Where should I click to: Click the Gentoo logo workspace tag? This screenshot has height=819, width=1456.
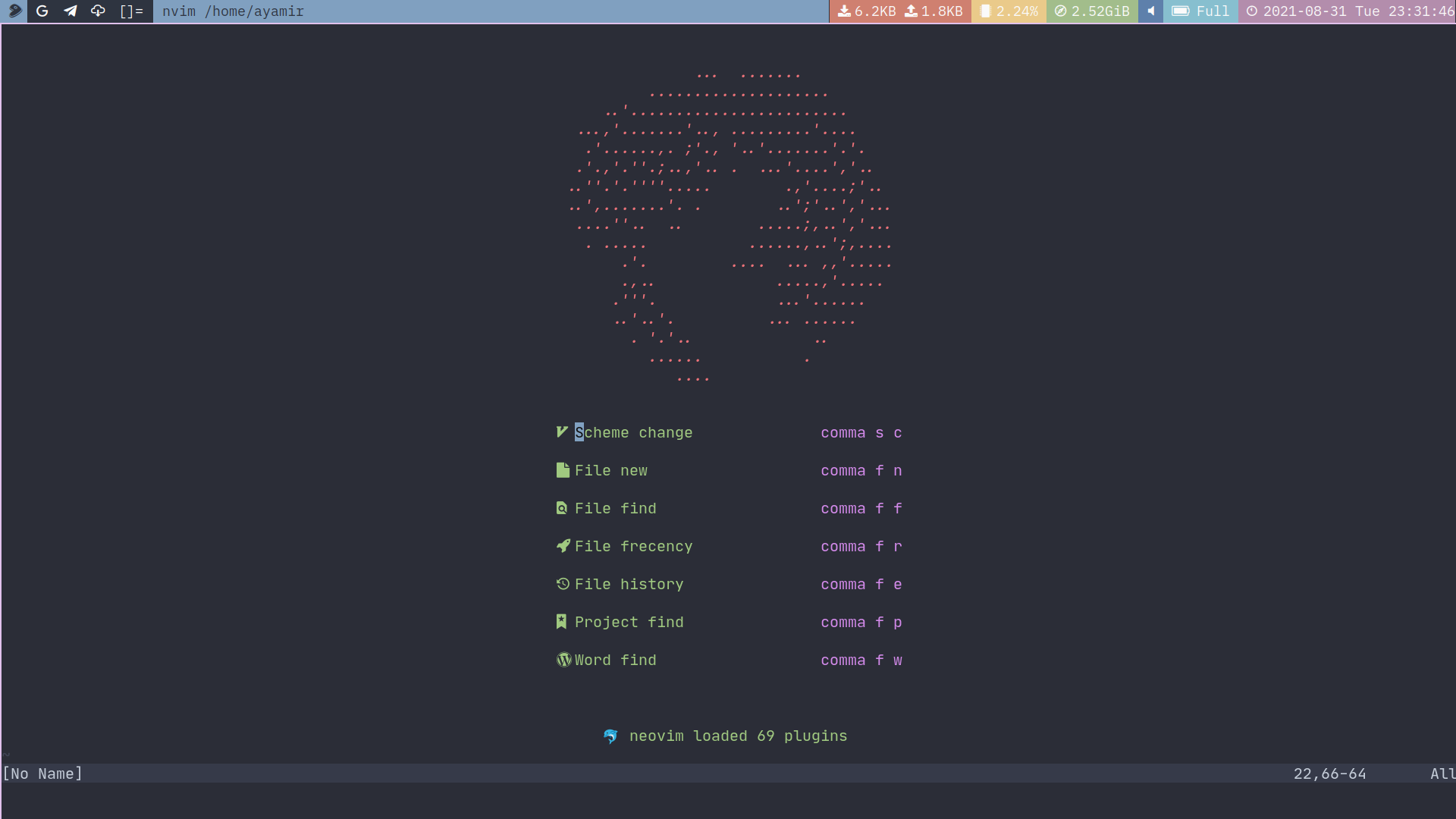coord(14,11)
